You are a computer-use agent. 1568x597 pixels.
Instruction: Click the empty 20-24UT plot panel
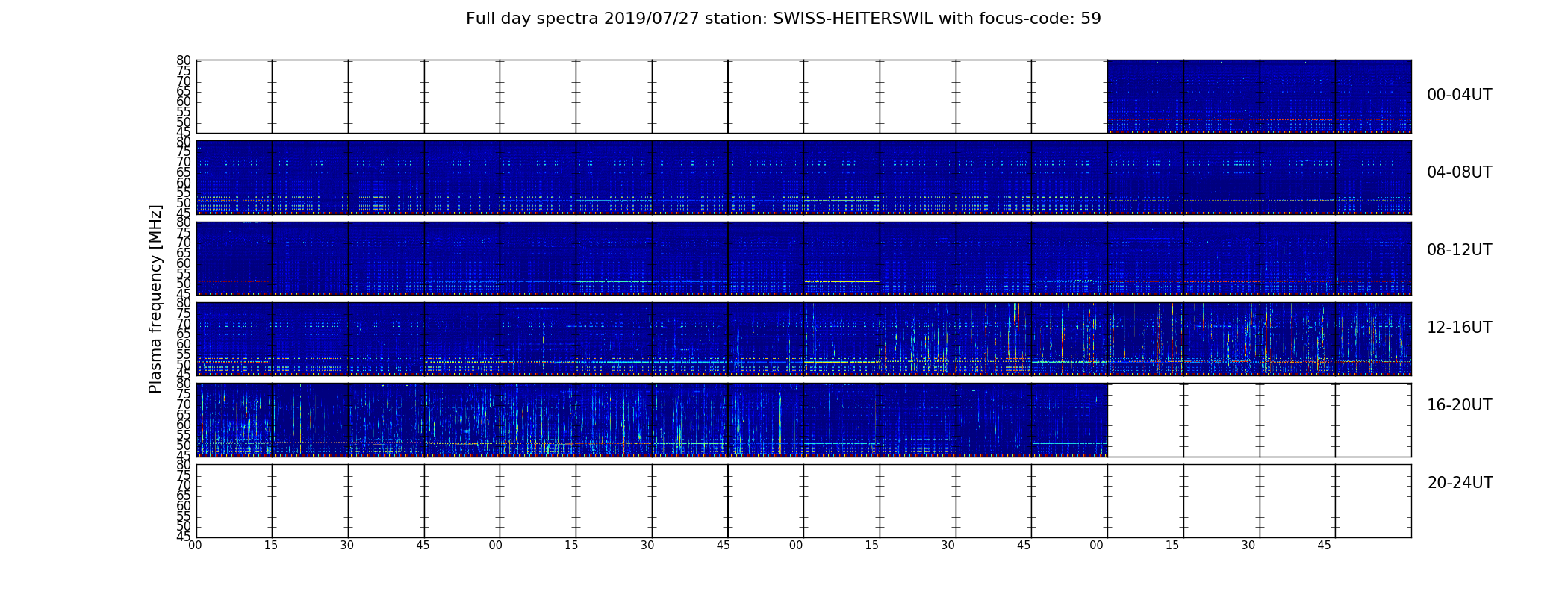[x=803, y=501]
